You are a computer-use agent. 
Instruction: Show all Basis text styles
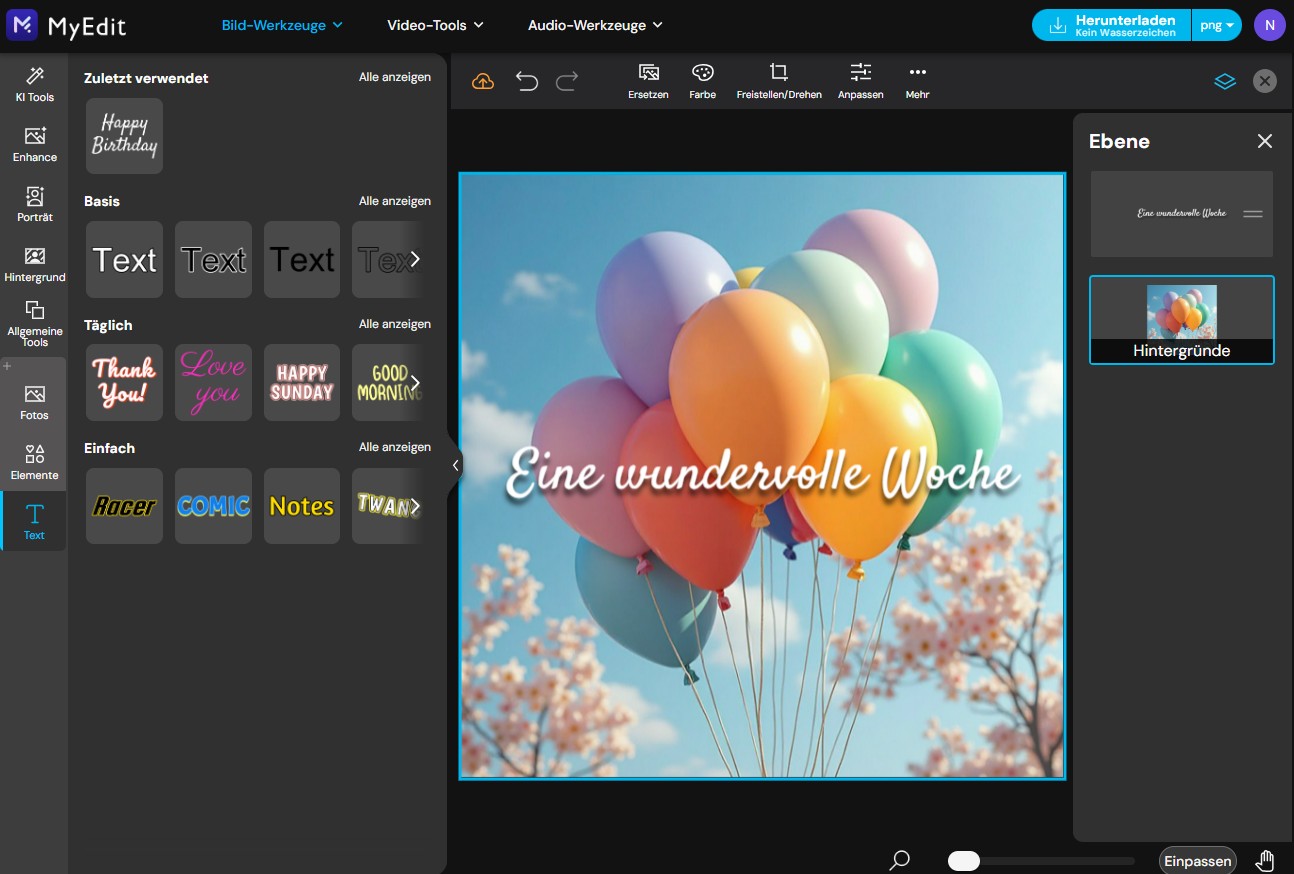click(x=395, y=201)
